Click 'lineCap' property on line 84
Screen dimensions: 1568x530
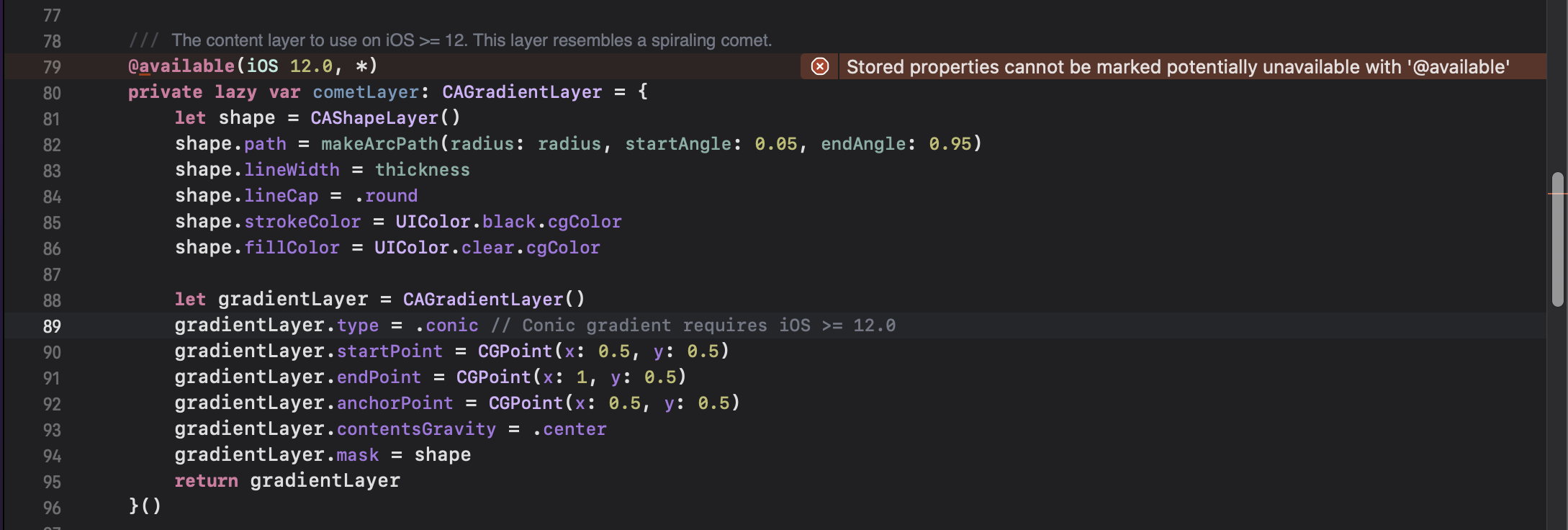point(281,196)
